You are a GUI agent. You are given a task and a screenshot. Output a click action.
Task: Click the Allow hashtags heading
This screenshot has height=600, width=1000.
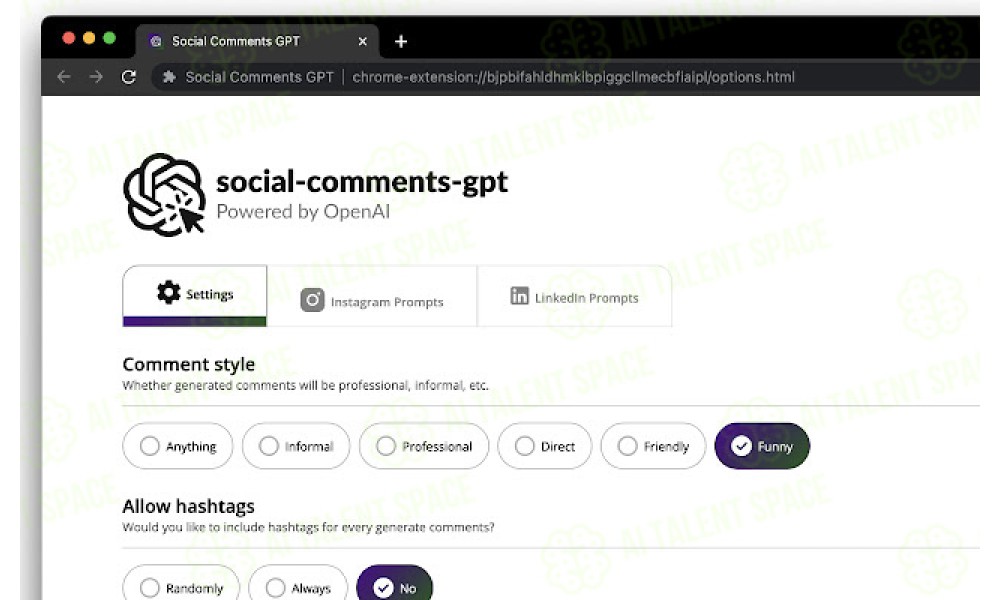(189, 506)
